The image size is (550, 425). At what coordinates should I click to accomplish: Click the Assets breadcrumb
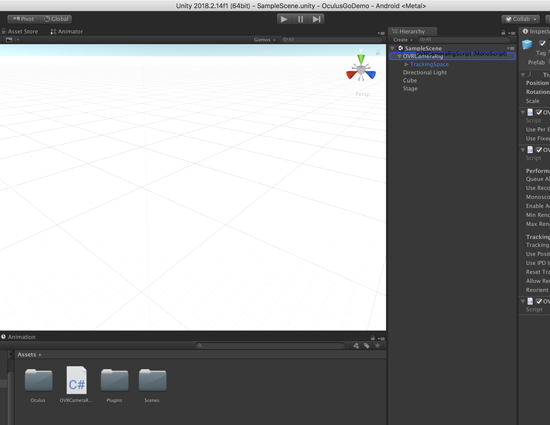point(27,355)
